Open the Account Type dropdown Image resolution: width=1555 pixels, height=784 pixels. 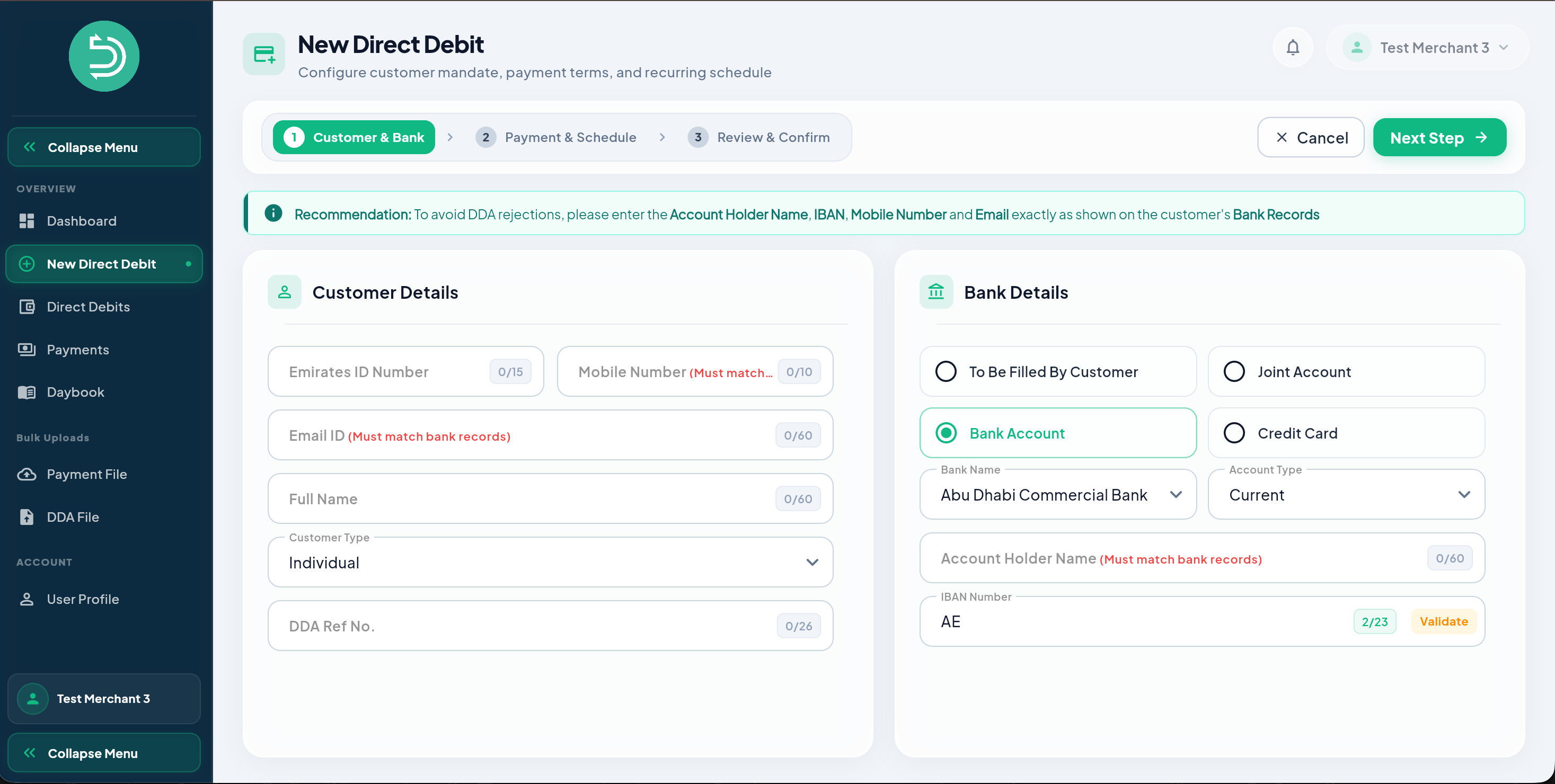pos(1346,495)
